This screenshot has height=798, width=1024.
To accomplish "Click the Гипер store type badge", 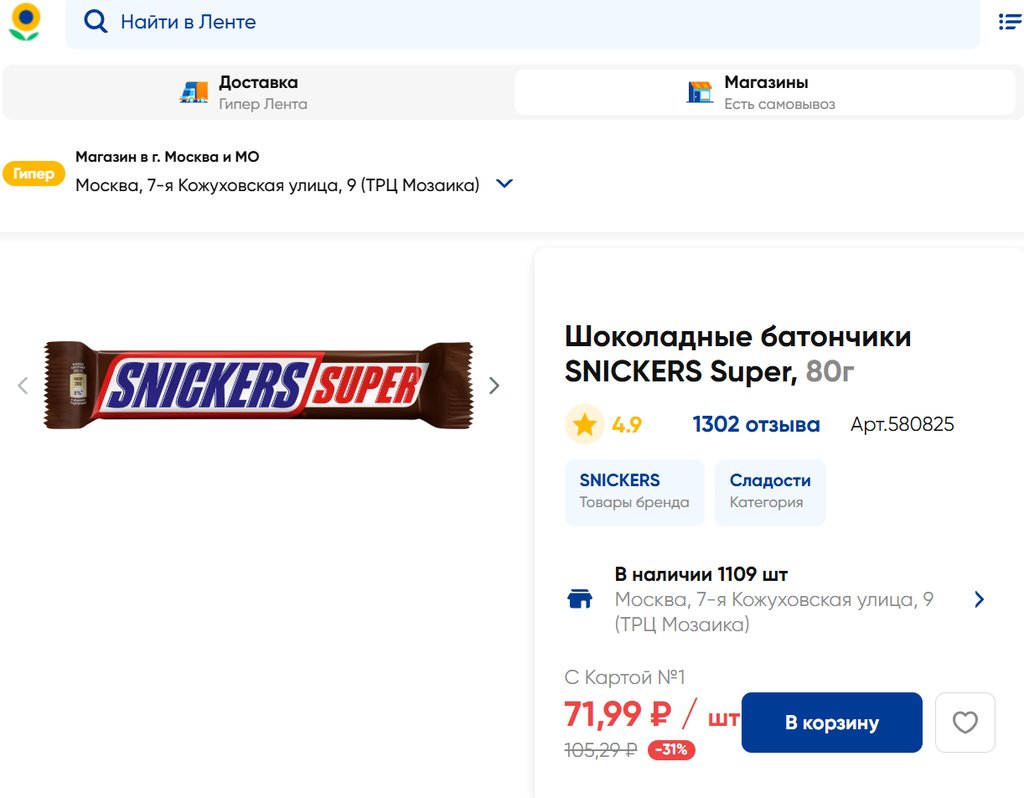I will tap(34, 174).
